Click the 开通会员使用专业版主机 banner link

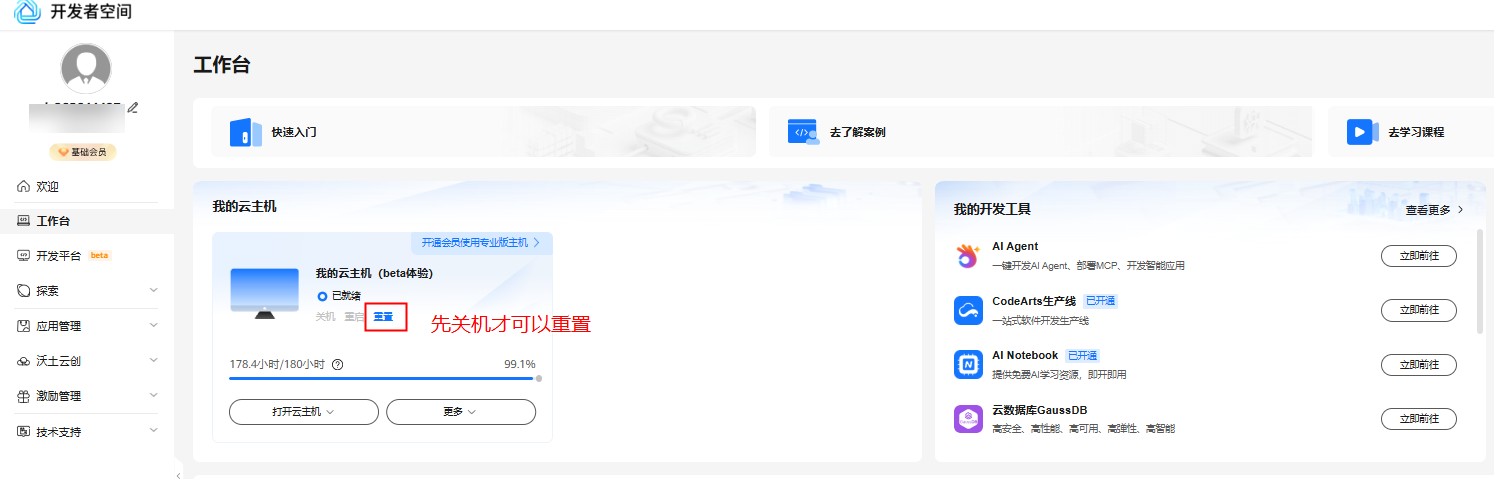click(481, 242)
